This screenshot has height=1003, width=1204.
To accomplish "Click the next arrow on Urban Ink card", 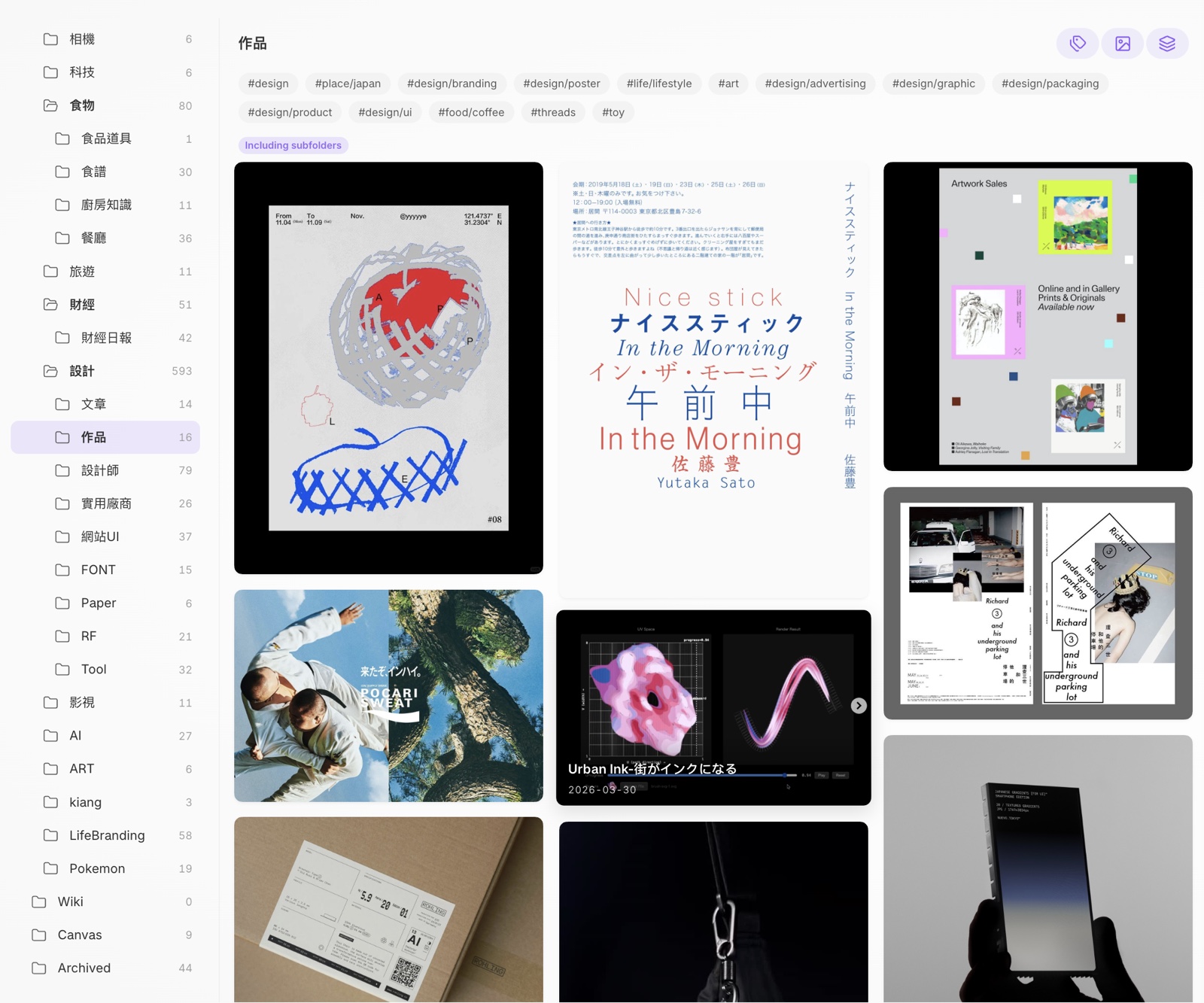I will click(x=859, y=706).
